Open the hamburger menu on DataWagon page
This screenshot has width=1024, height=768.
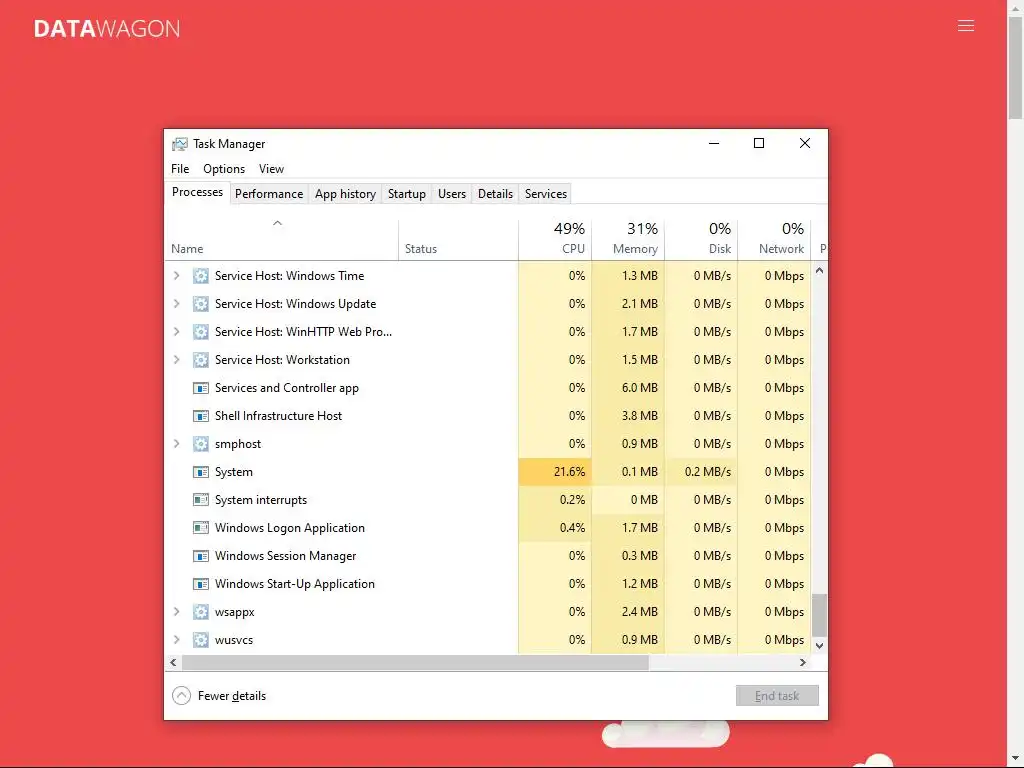click(966, 26)
